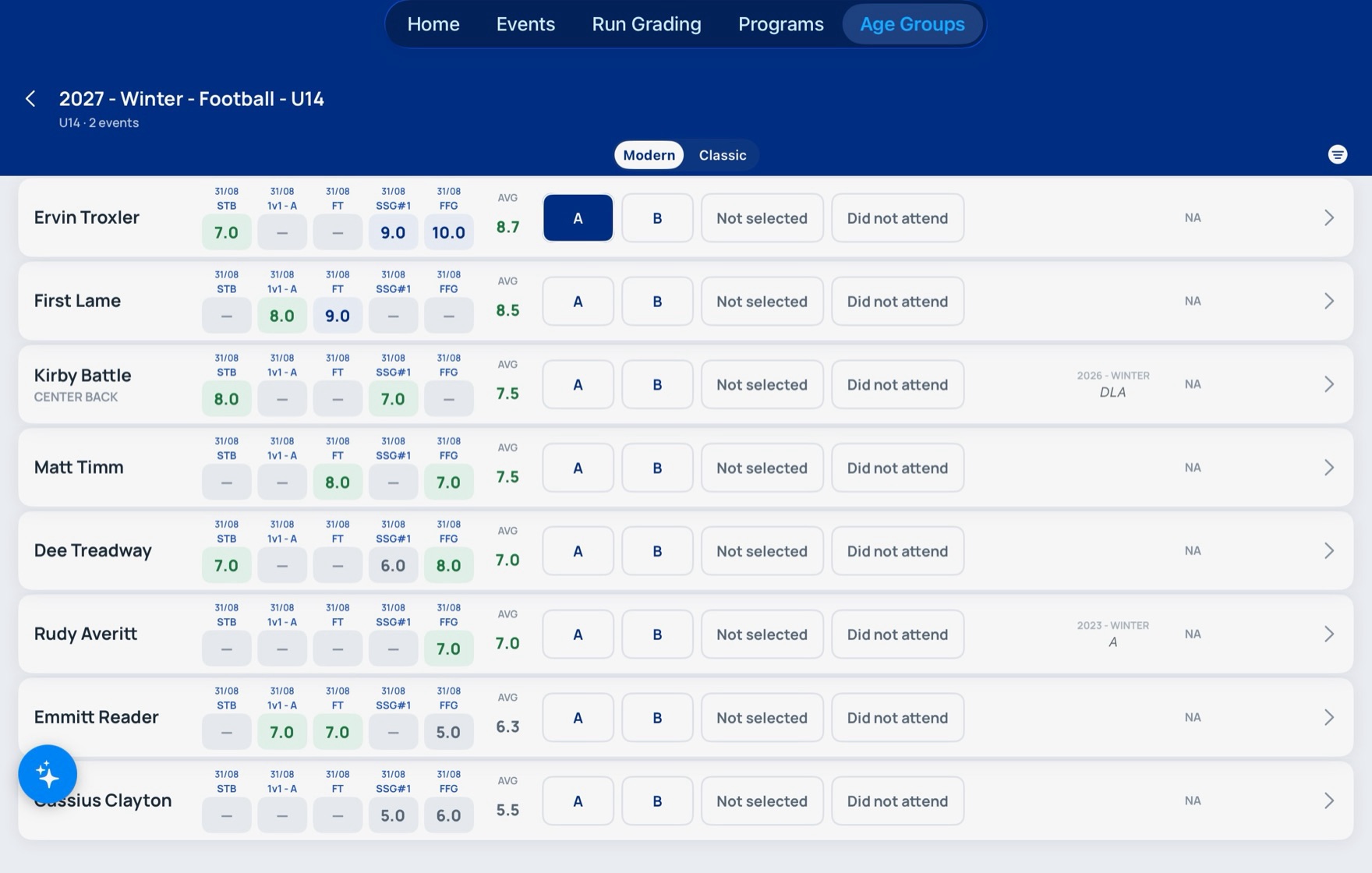Click Kirby Battle's STB score 8.0
Image resolution: width=1372 pixels, height=873 pixels.
pos(226,399)
